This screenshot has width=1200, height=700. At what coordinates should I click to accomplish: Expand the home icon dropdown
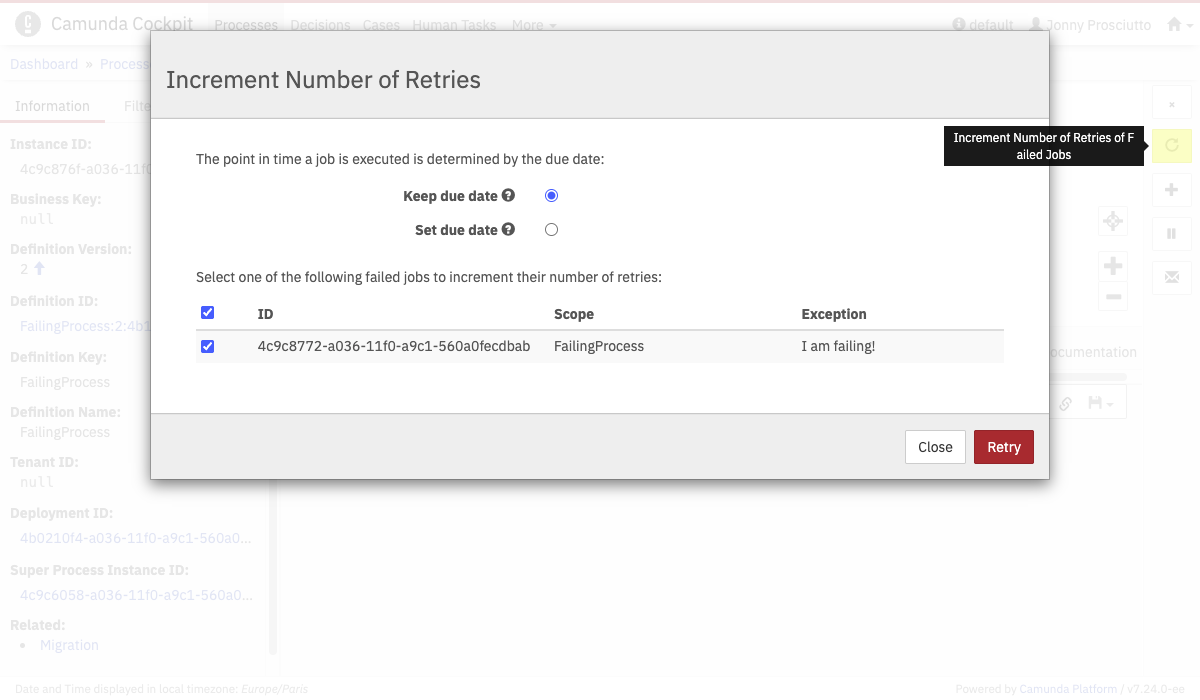tap(1179, 25)
